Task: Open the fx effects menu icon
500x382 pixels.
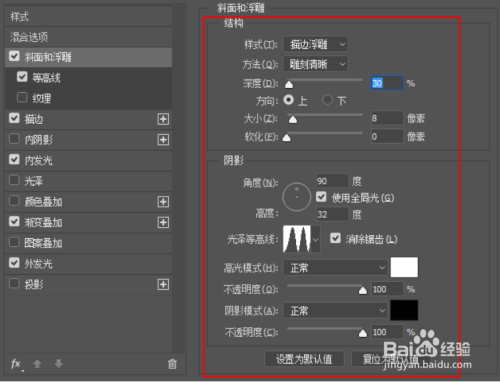Action: click(16, 364)
